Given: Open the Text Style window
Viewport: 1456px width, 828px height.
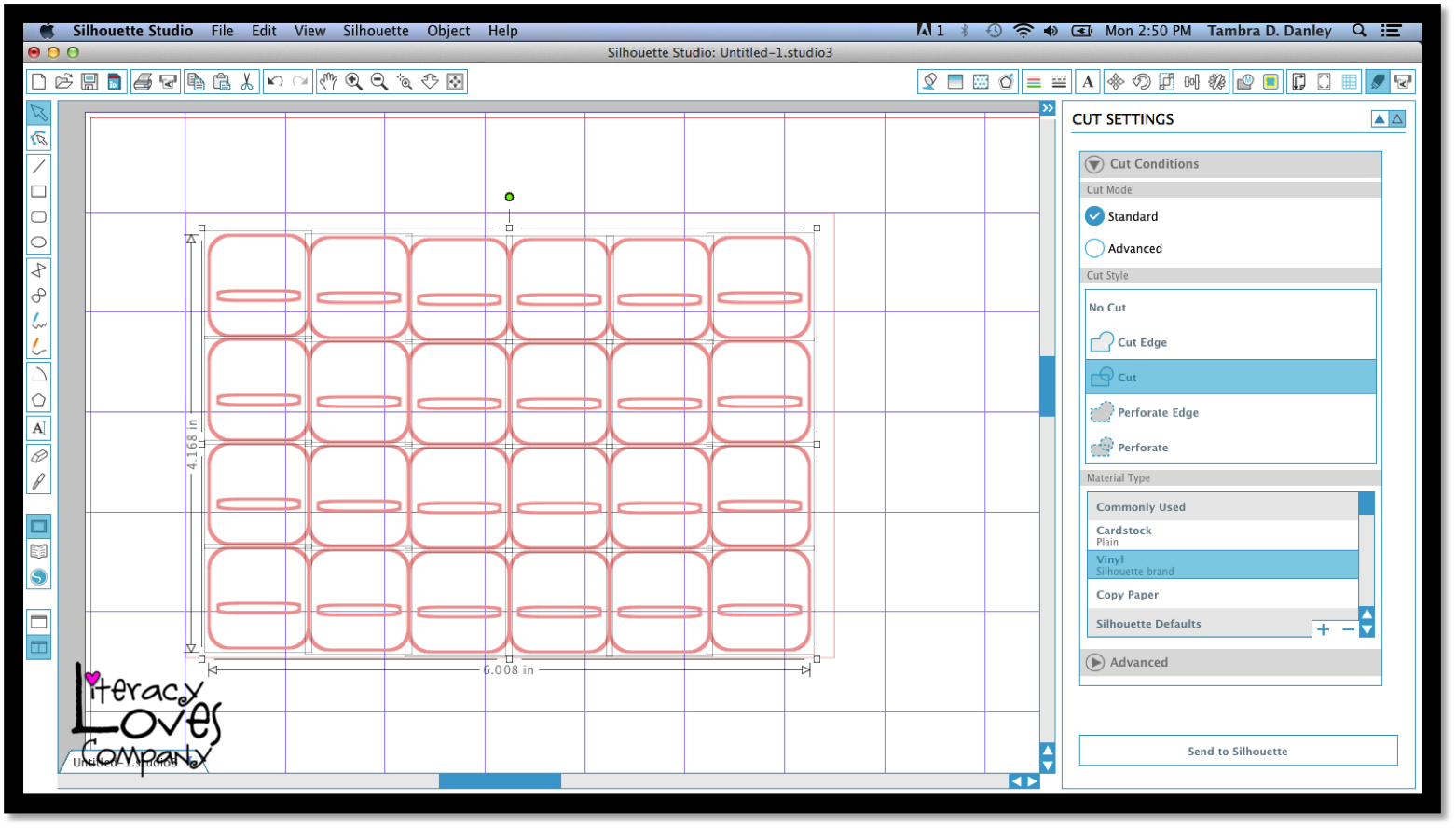Looking at the screenshot, I should (1088, 82).
